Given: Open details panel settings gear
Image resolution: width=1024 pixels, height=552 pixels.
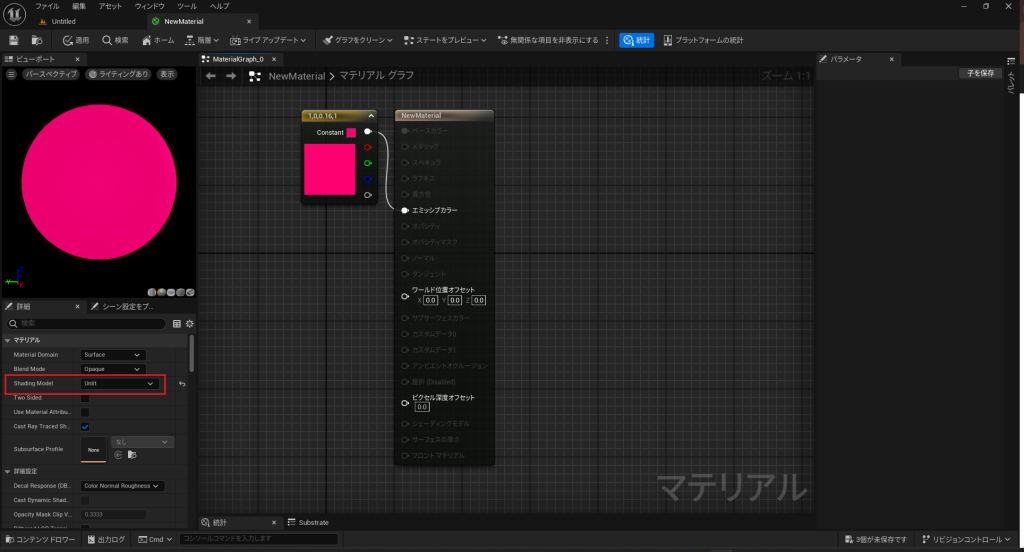Looking at the screenshot, I should click(189, 324).
